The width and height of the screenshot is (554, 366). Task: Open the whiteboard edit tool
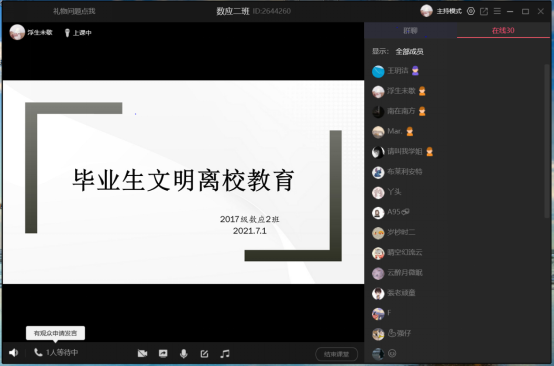204,354
